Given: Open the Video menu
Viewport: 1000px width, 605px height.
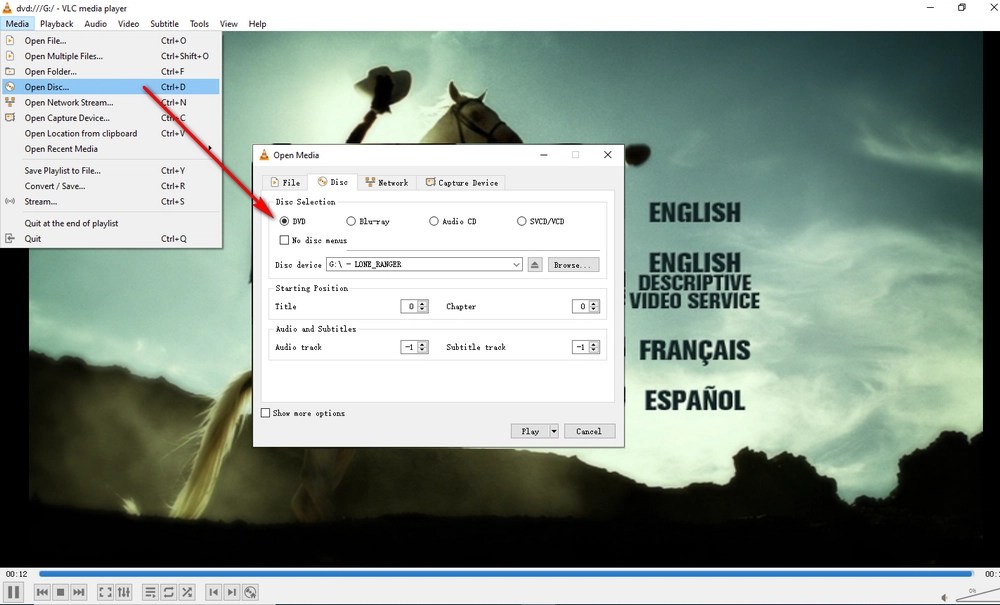Looking at the screenshot, I should tap(128, 24).
